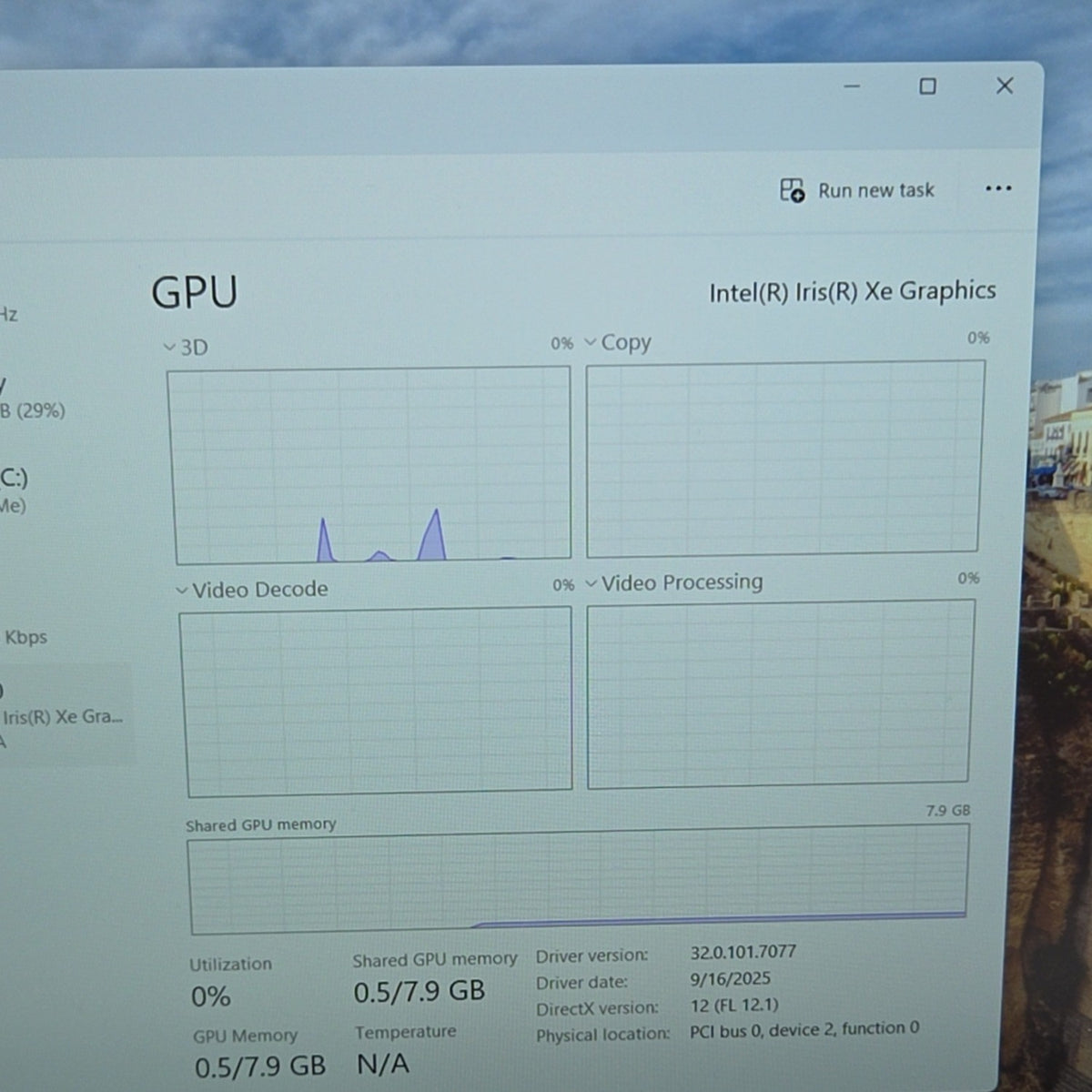Open the three-dot more options menu
This screenshot has width=1092, height=1092.
(998, 188)
